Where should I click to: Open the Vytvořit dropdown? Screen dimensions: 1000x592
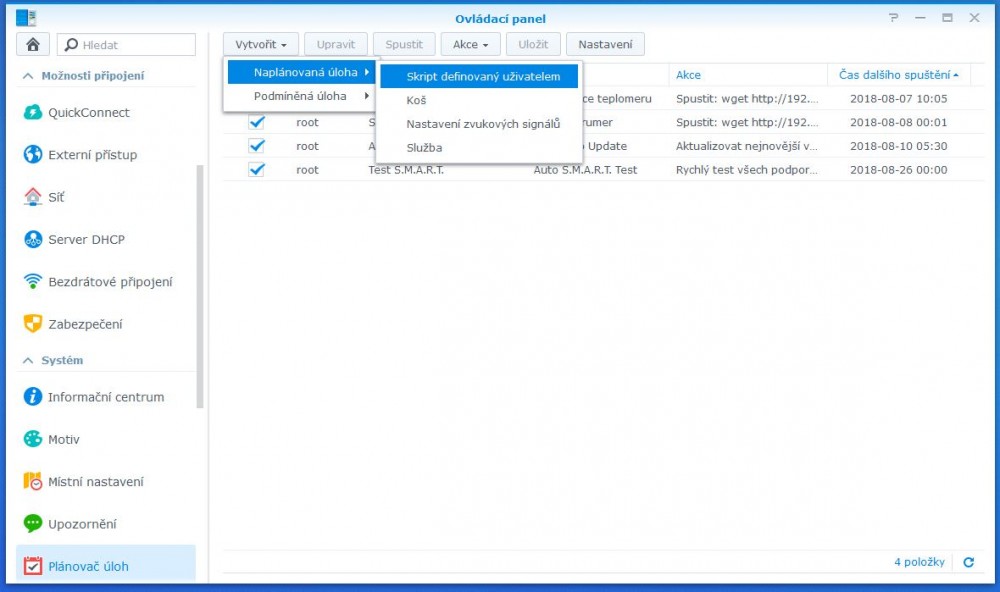coord(260,44)
